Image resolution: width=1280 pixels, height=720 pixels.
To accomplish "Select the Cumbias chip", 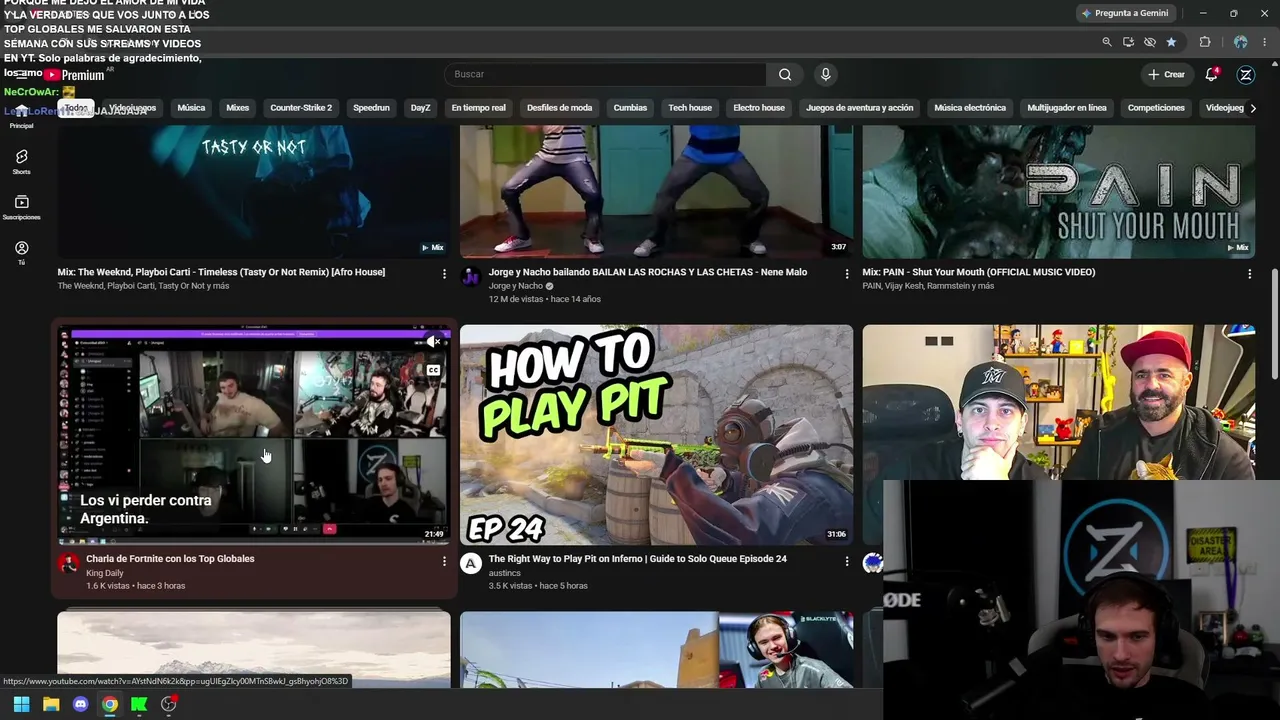I will coord(630,108).
